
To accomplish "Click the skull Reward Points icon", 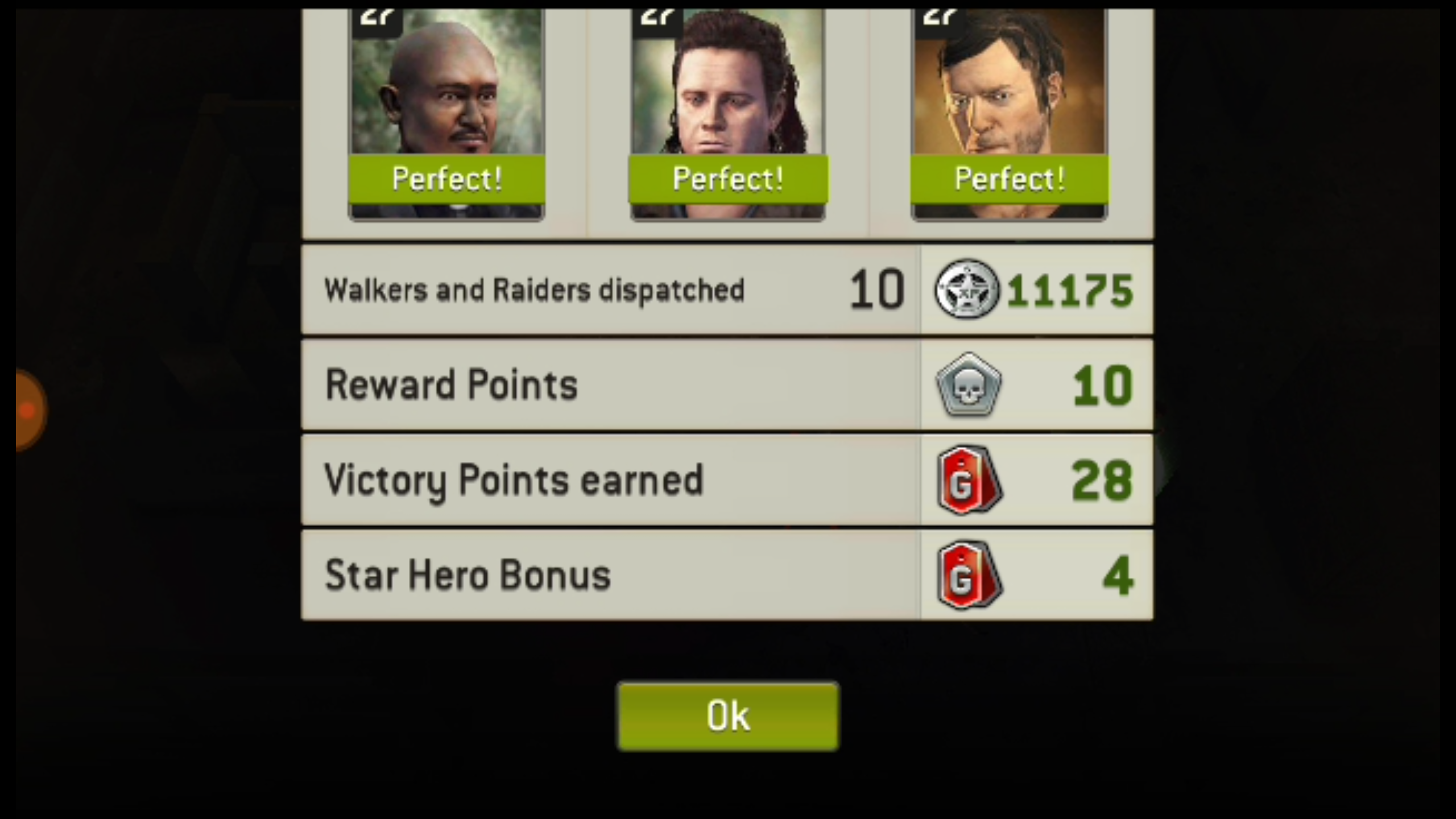I will pyautogui.click(x=969, y=384).
